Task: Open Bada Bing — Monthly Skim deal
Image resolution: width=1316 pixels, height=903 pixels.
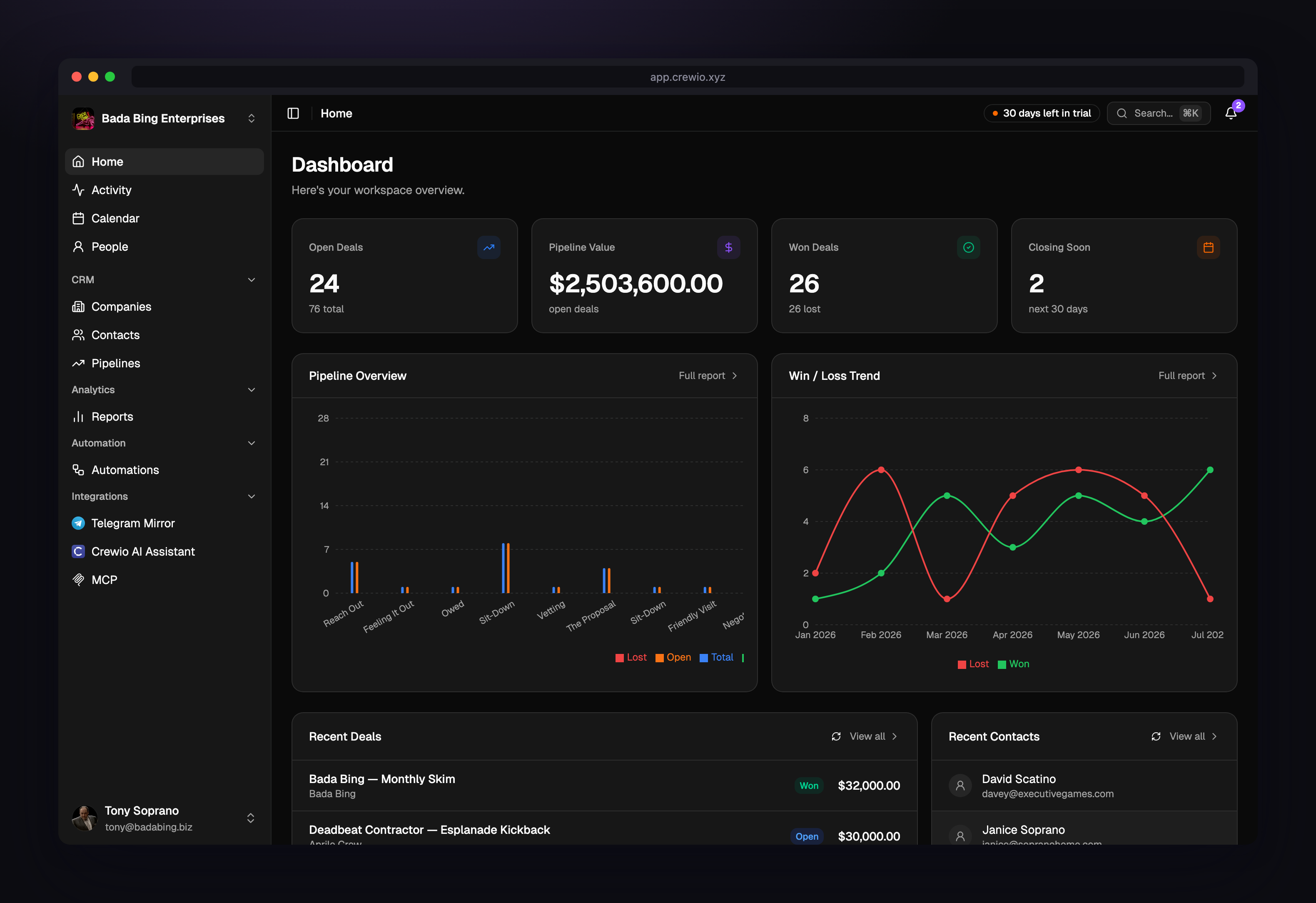Action: click(x=604, y=786)
